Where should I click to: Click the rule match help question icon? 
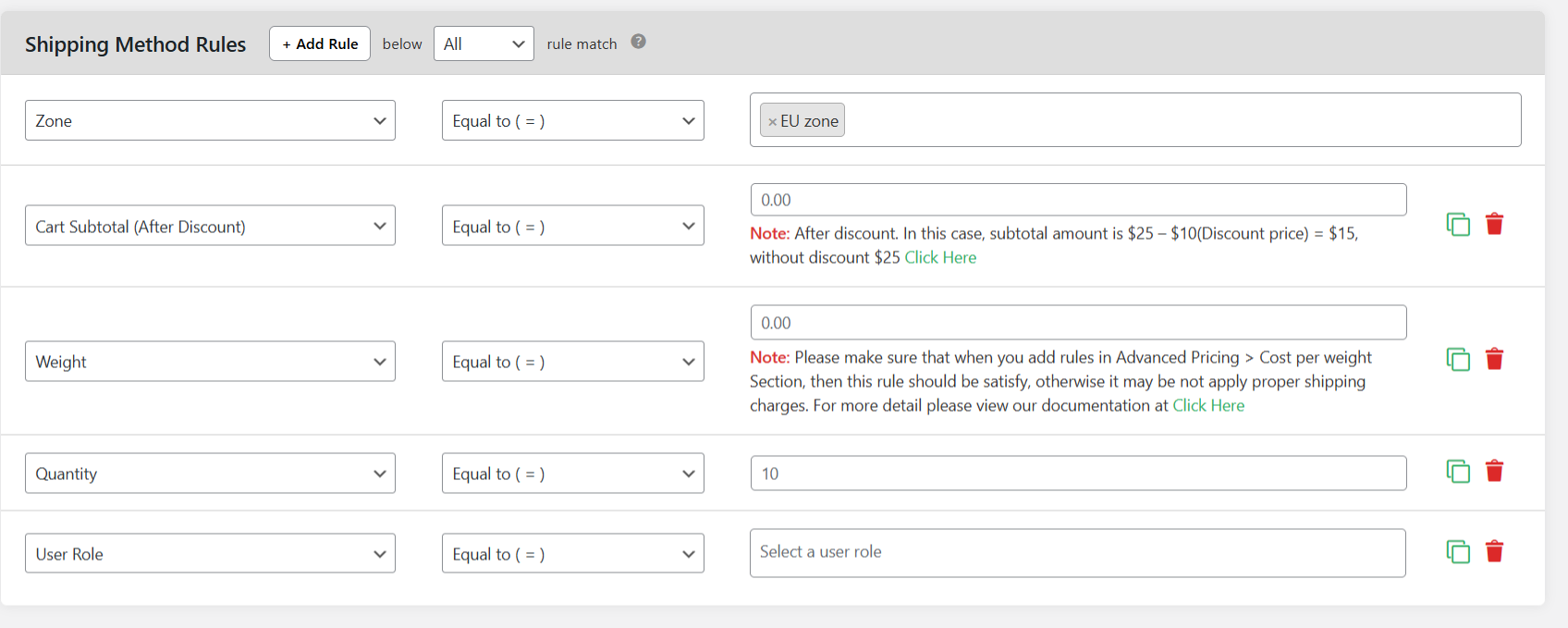(638, 42)
